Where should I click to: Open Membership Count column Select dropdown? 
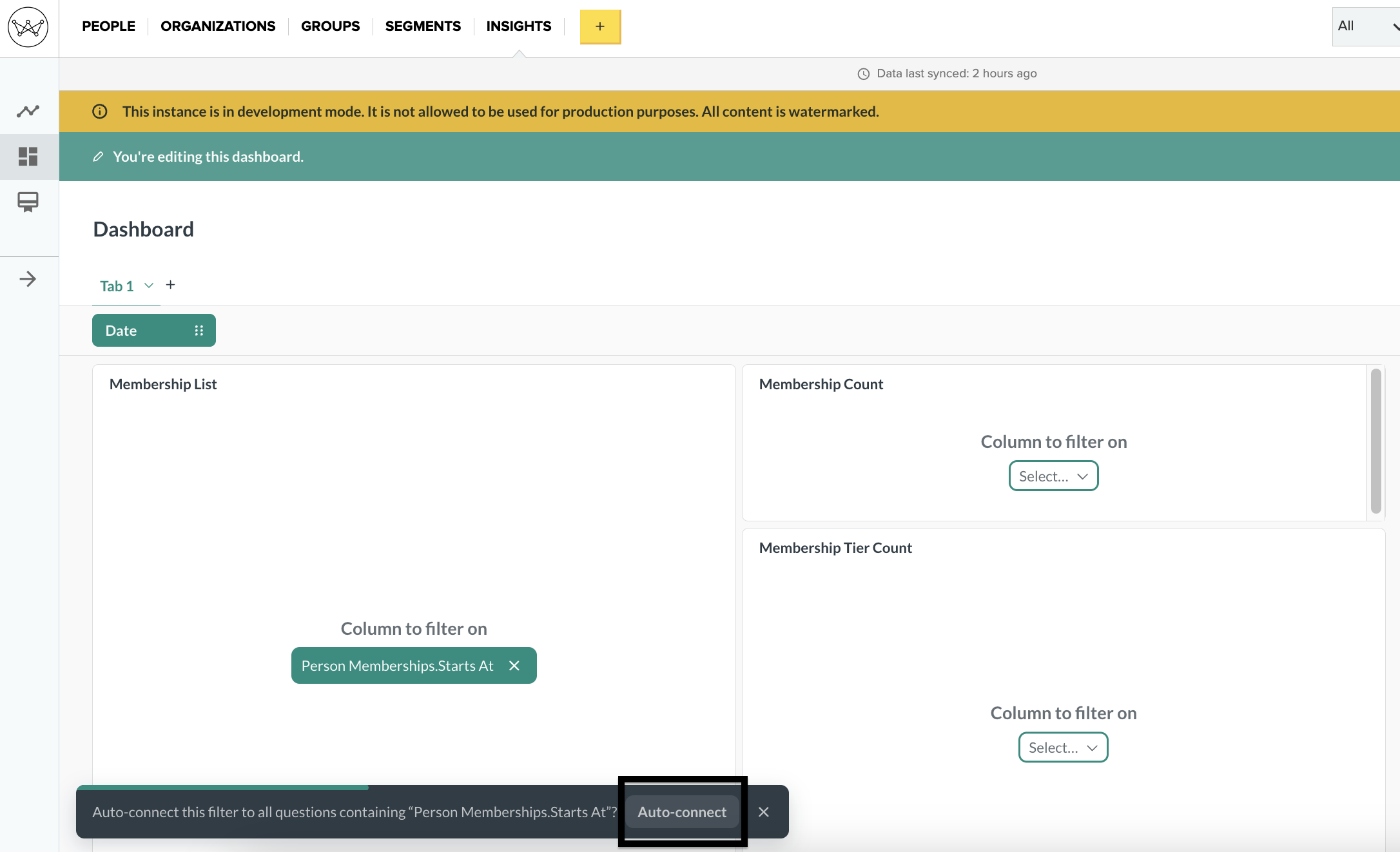point(1053,476)
